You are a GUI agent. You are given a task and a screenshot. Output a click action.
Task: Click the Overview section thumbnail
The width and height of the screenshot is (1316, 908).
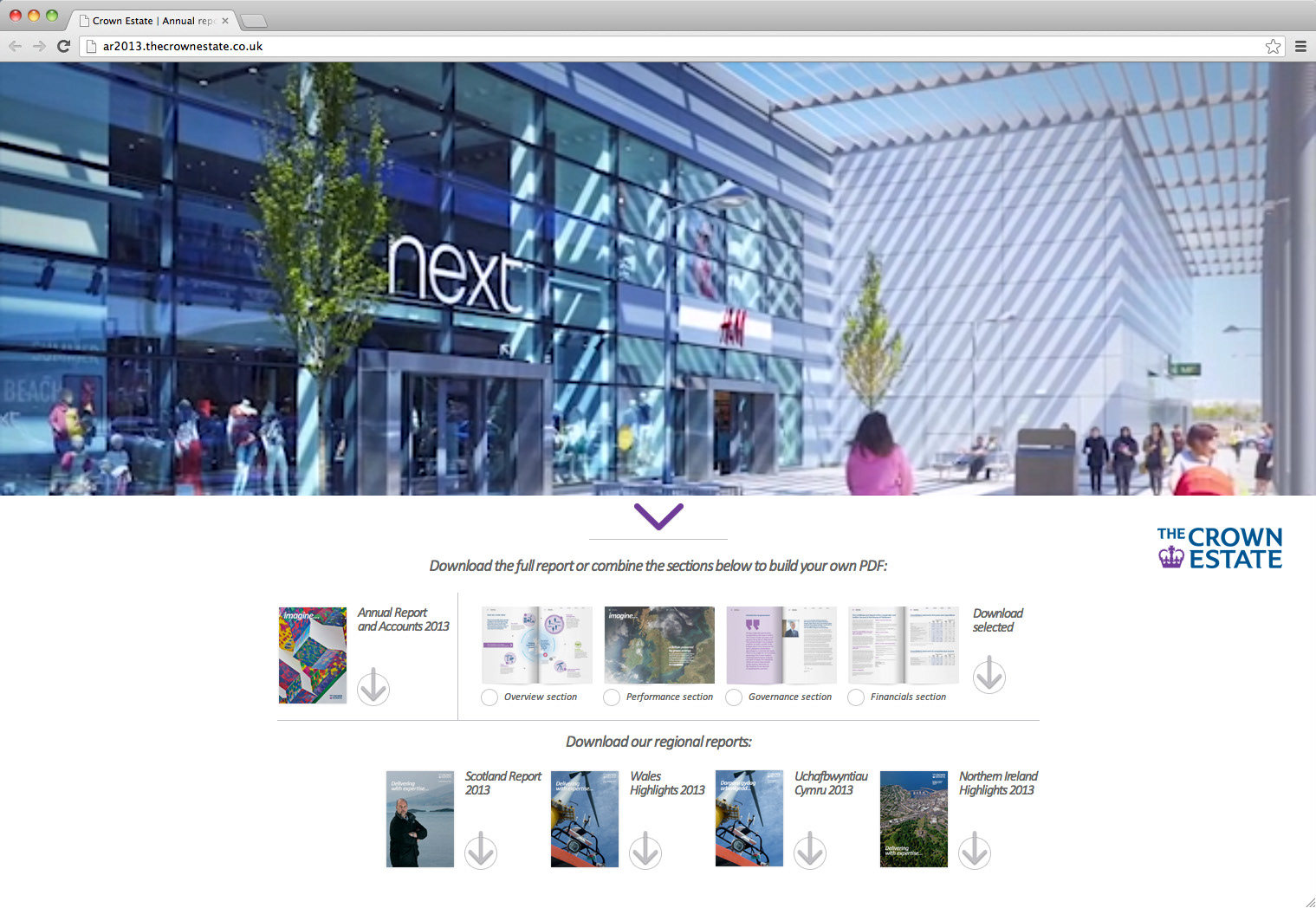pyautogui.click(x=537, y=645)
